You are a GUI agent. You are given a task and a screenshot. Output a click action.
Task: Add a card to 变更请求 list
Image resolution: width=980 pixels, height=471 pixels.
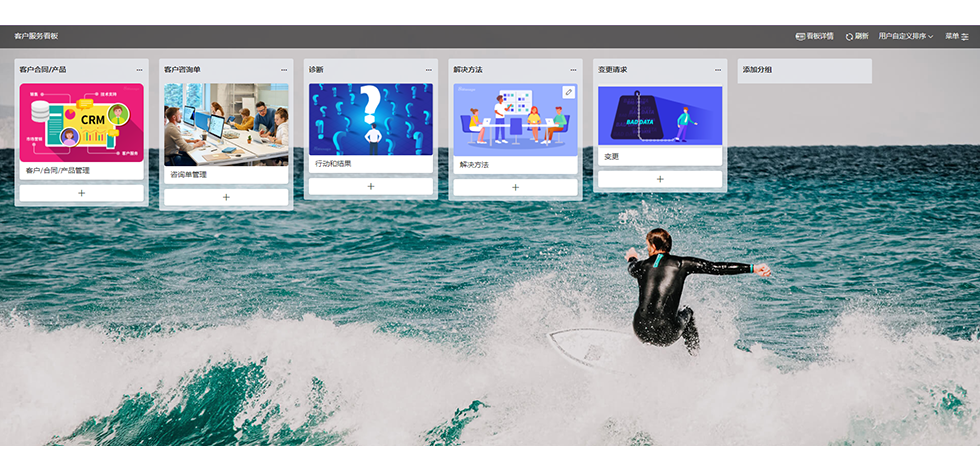tap(660, 179)
